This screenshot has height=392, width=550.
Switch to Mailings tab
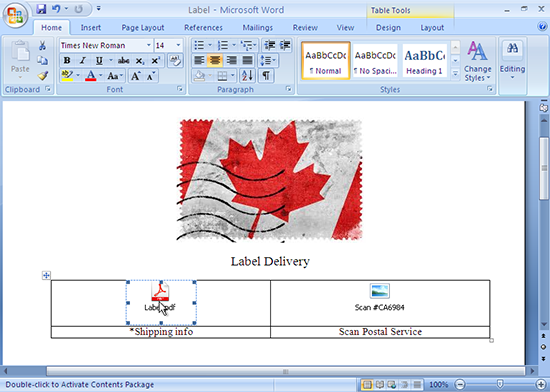point(257,27)
